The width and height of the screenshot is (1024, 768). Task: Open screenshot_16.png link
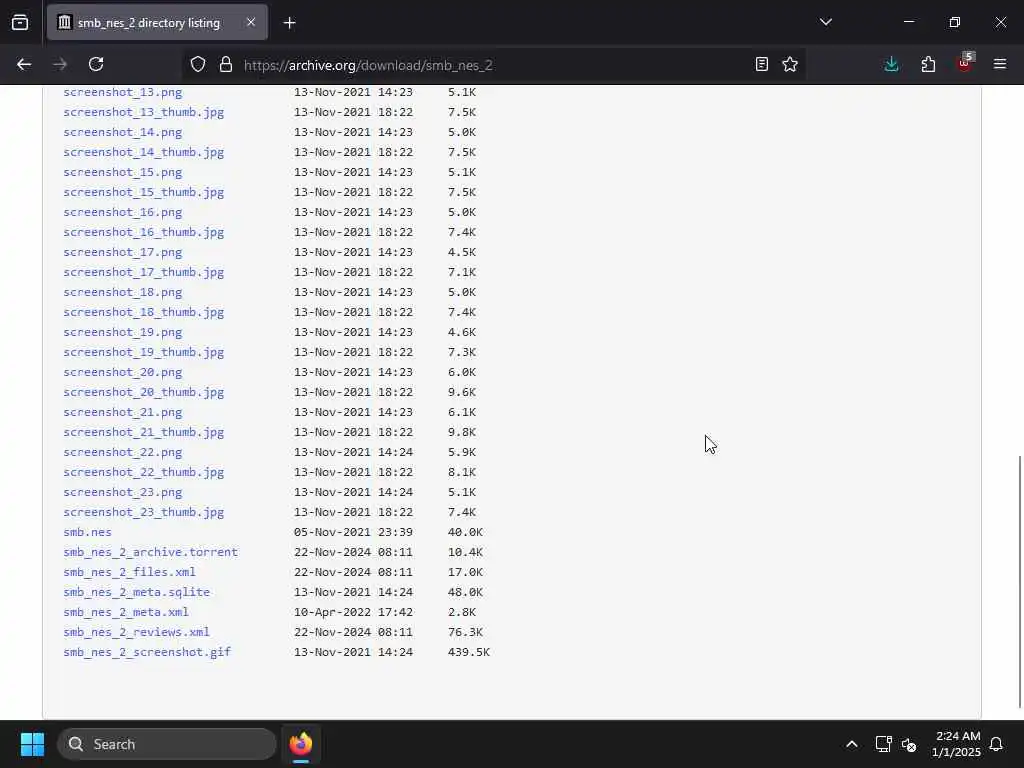[123, 212]
